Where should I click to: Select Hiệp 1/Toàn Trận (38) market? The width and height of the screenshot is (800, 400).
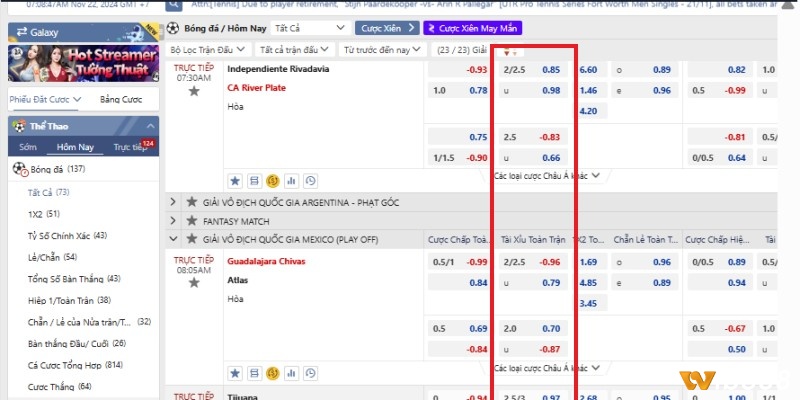[69, 301]
